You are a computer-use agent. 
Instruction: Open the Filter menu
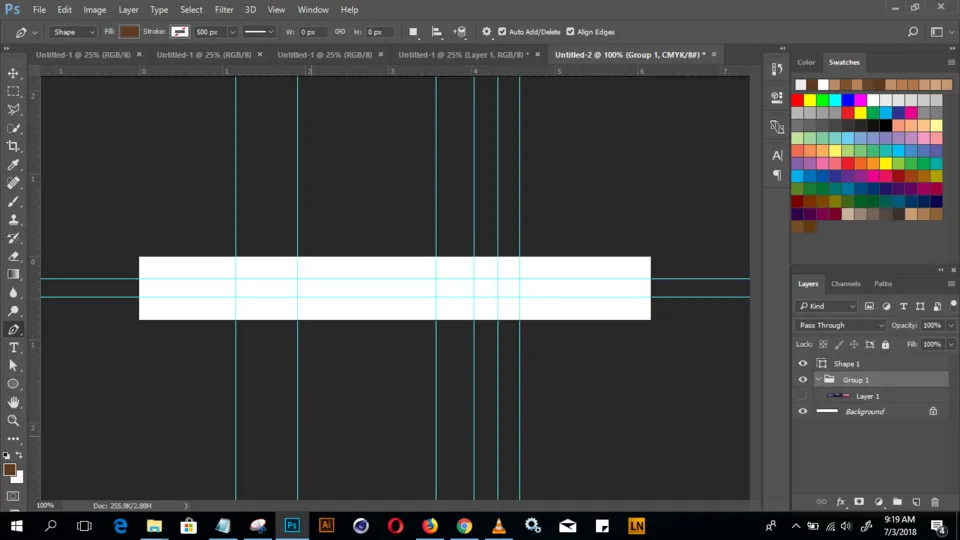coord(223,10)
